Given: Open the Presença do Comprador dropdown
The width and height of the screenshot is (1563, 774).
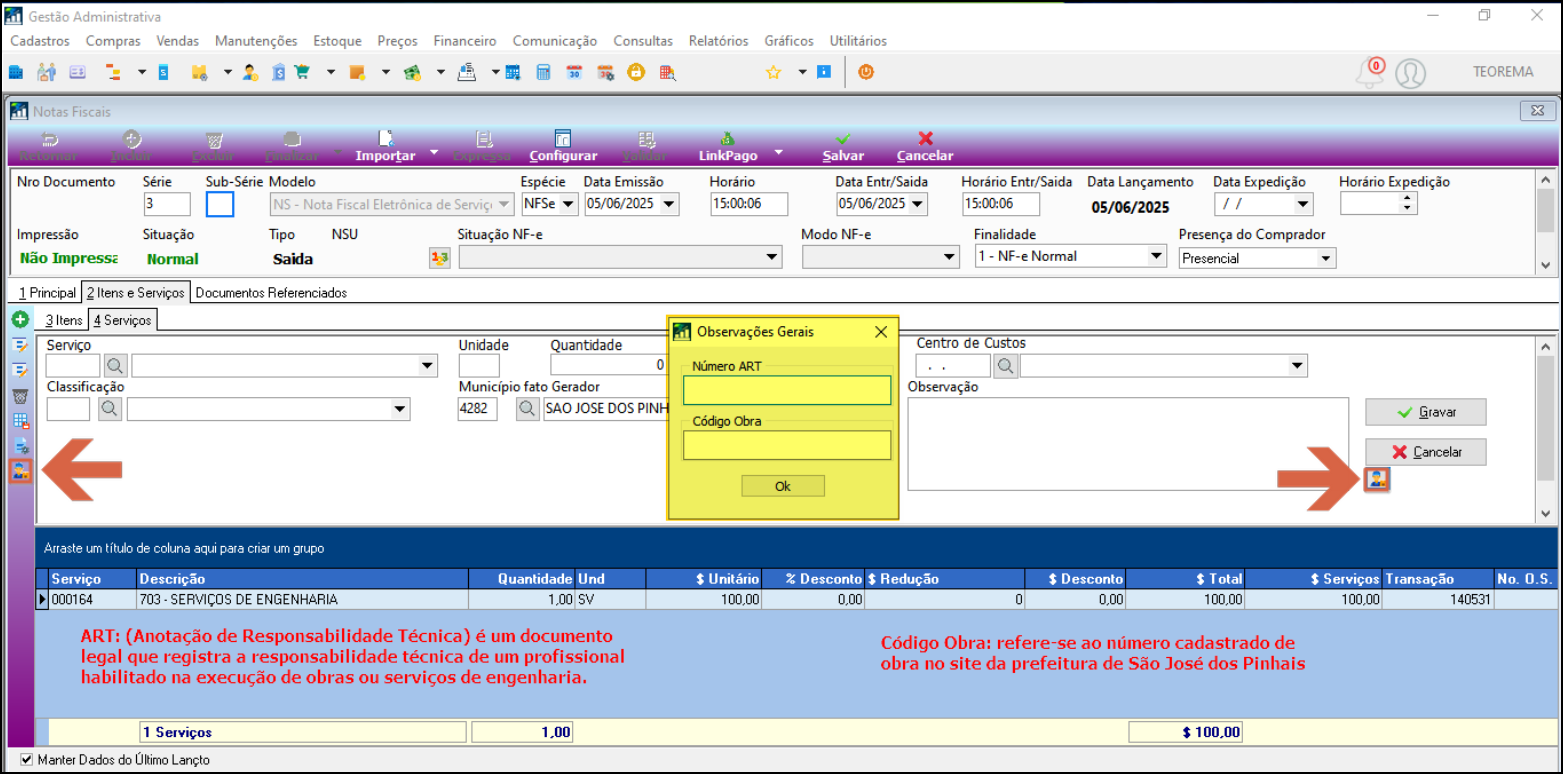Looking at the screenshot, I should (1326, 258).
